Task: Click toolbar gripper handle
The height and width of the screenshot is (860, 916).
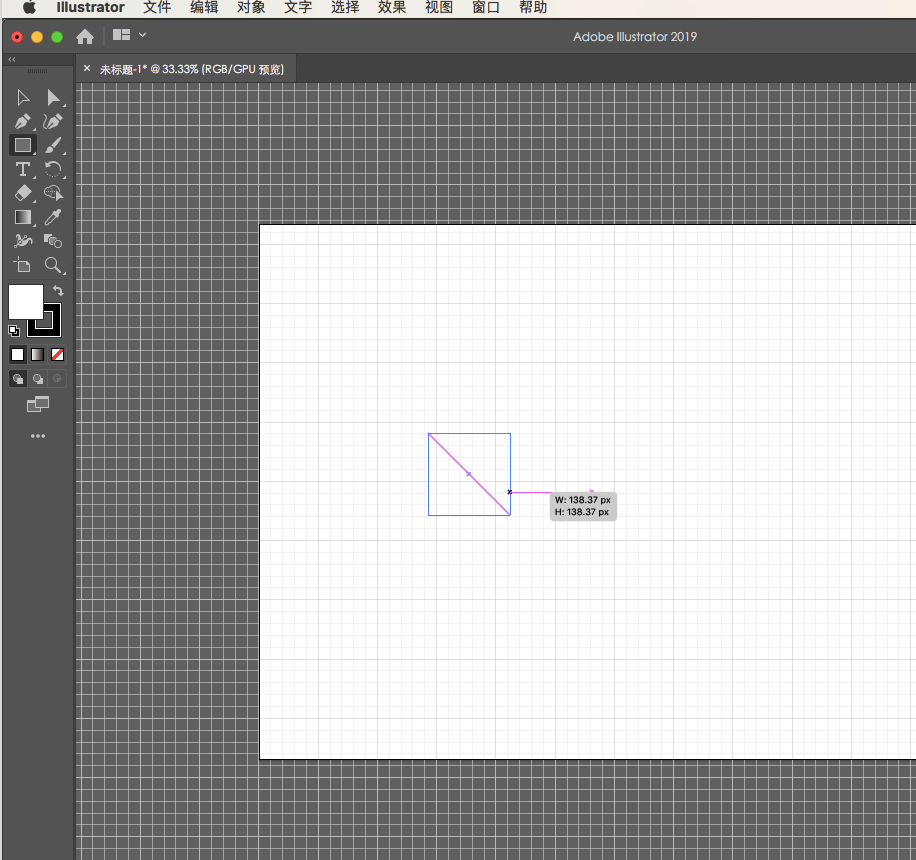Action: click(37, 71)
